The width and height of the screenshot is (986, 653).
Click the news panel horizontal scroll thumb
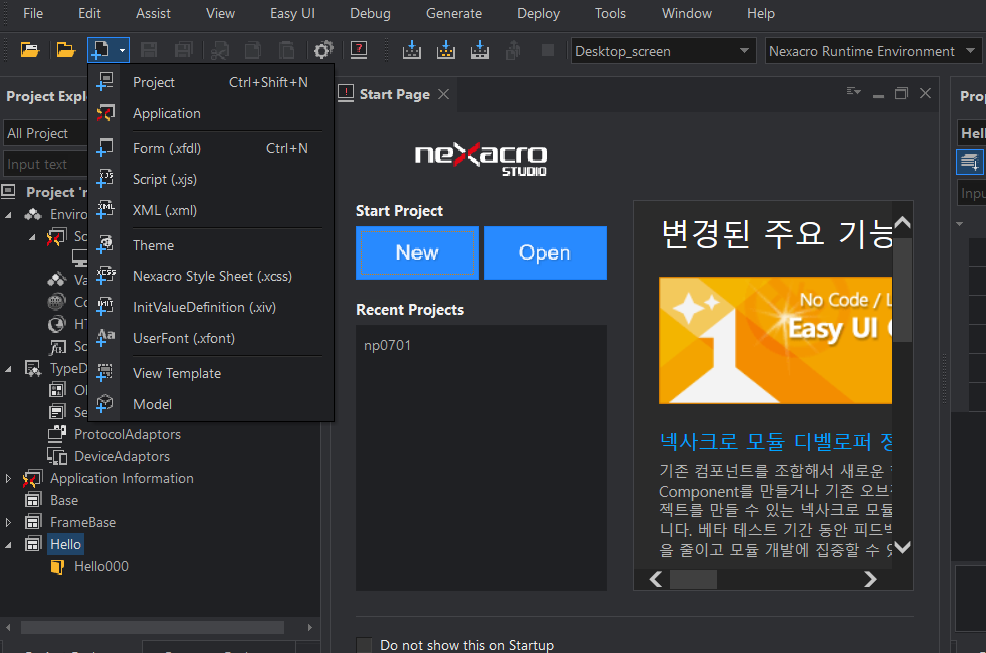tap(693, 579)
